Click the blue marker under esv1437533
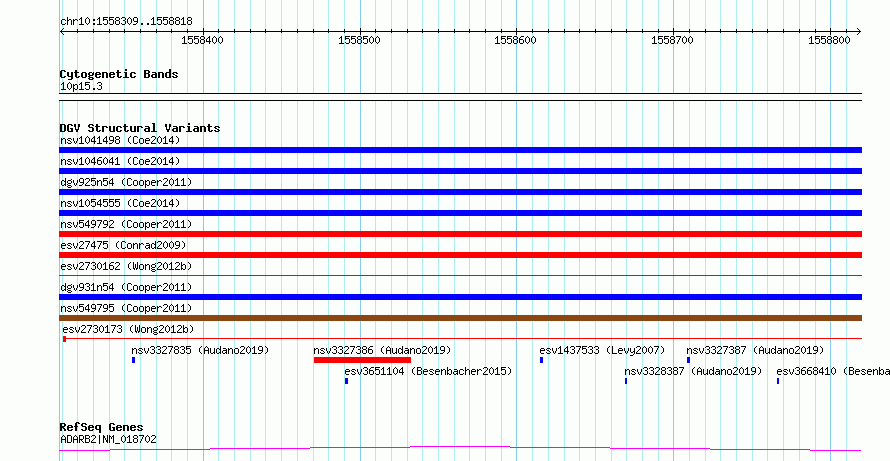Screen dimensions: 890x461 [541, 360]
